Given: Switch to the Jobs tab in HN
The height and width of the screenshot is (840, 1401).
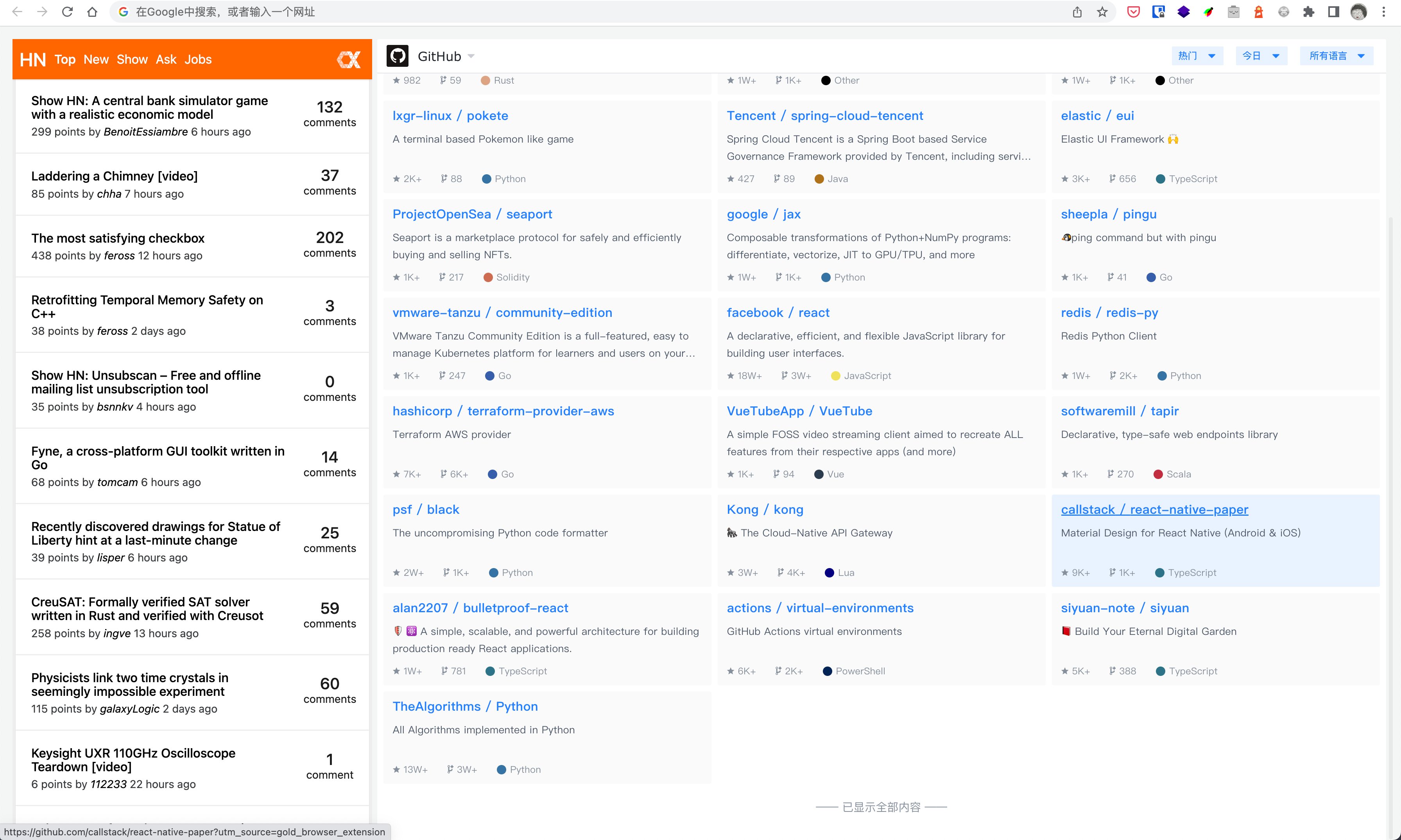Looking at the screenshot, I should pyautogui.click(x=198, y=59).
